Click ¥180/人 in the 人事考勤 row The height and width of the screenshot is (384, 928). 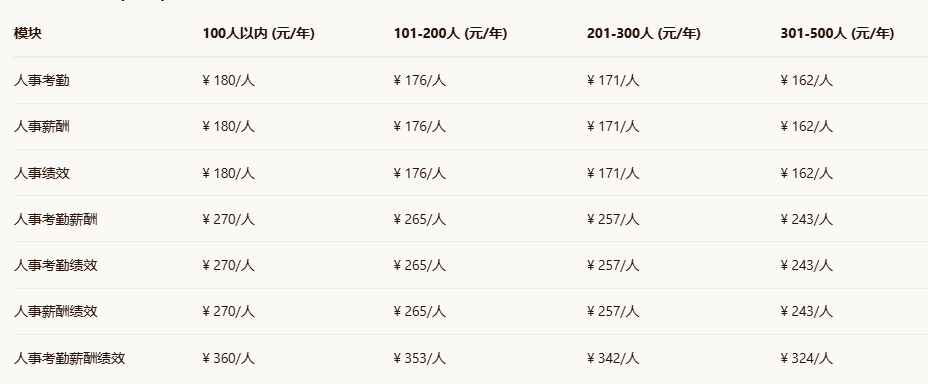pyautogui.click(x=228, y=80)
